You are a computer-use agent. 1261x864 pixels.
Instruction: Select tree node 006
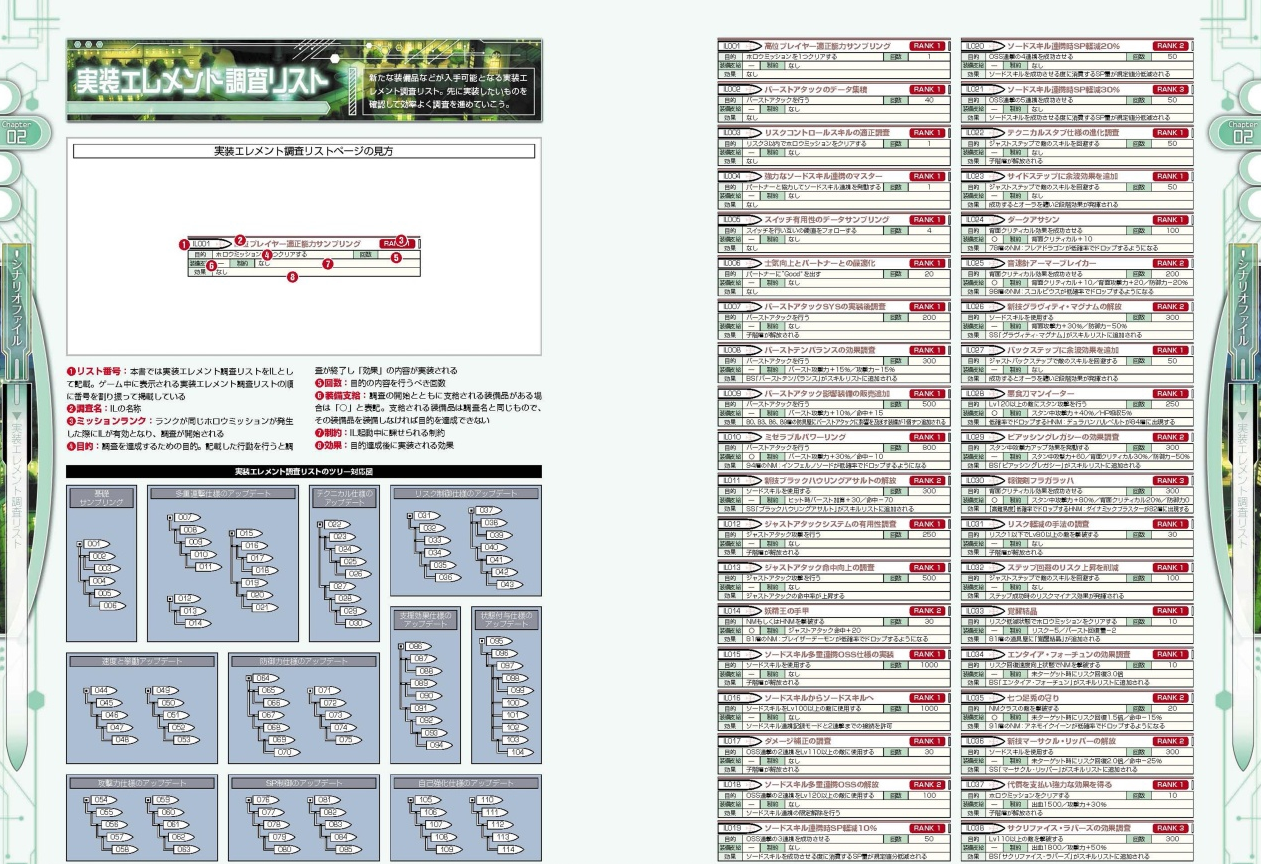[x=113, y=605]
